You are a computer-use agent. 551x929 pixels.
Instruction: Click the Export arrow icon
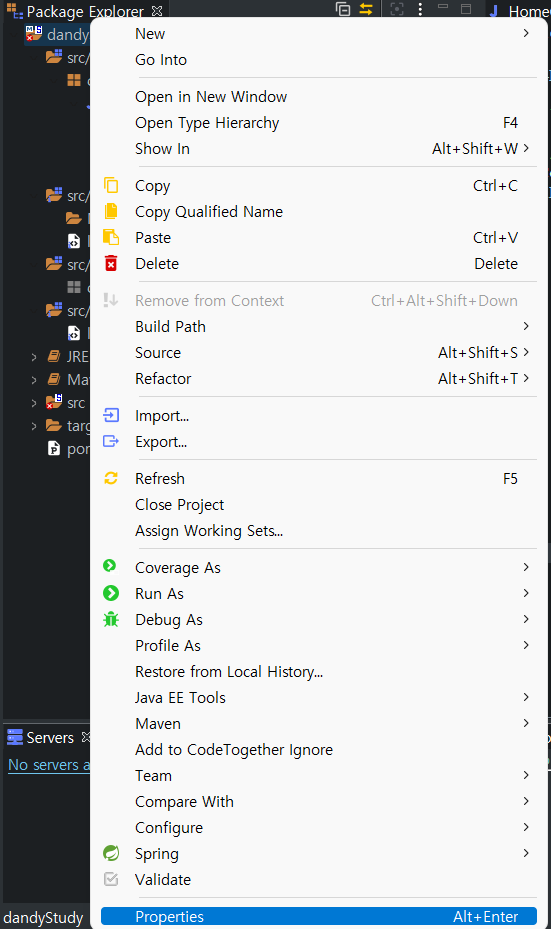point(111,441)
